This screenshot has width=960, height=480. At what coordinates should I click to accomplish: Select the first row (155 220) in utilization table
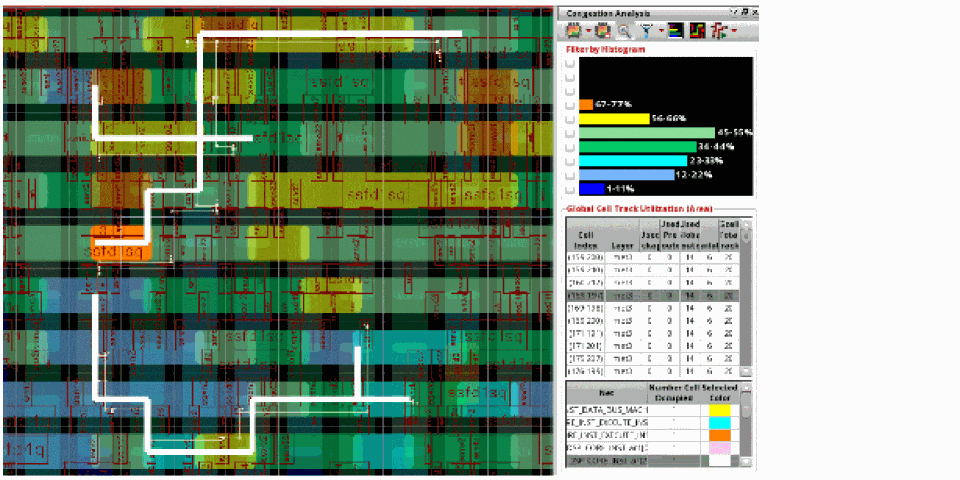pos(653,258)
